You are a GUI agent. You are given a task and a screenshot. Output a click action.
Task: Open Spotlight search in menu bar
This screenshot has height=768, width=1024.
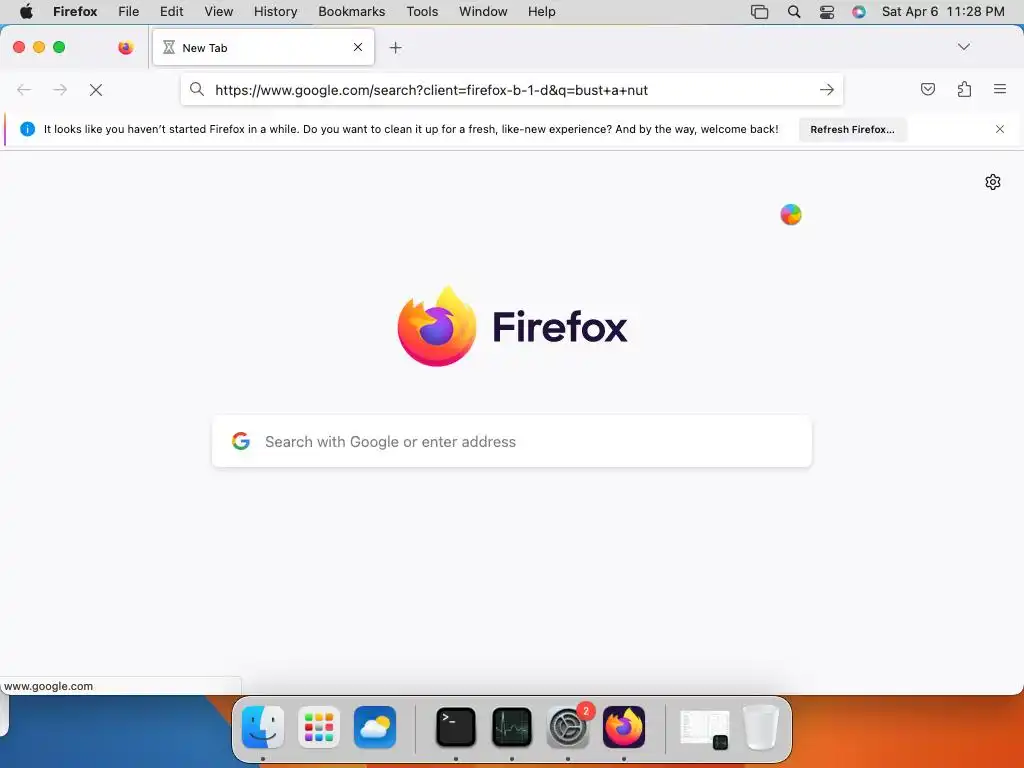pyautogui.click(x=794, y=11)
